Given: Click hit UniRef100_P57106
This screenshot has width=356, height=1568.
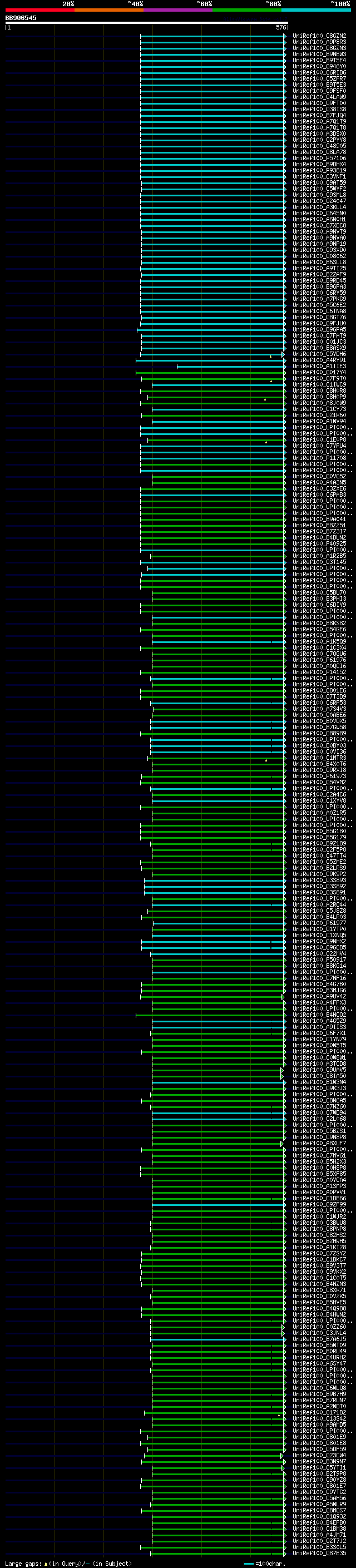Looking at the screenshot, I should 319,159.
